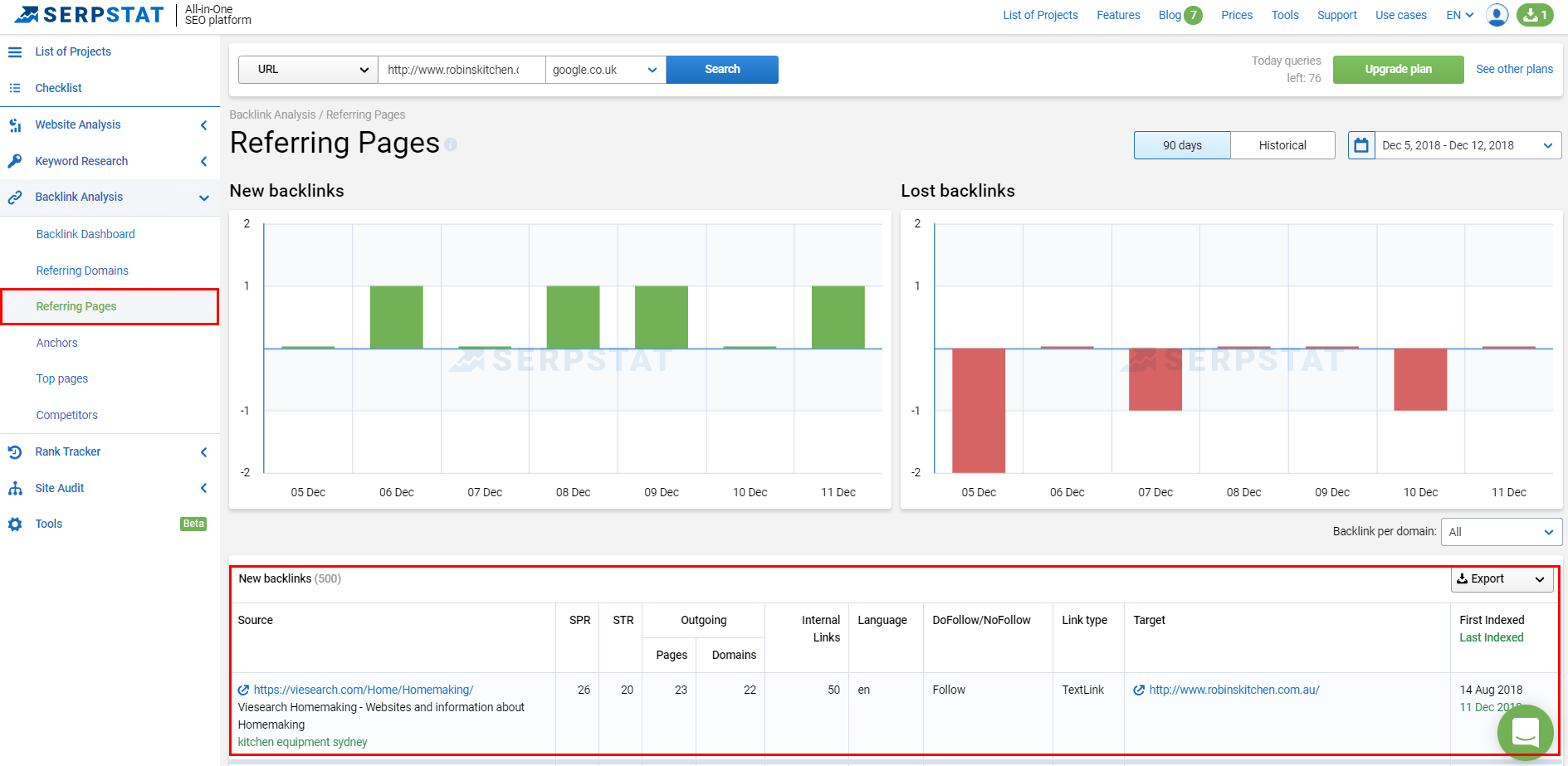Expand the Website Analysis menu chevron

[x=203, y=125]
